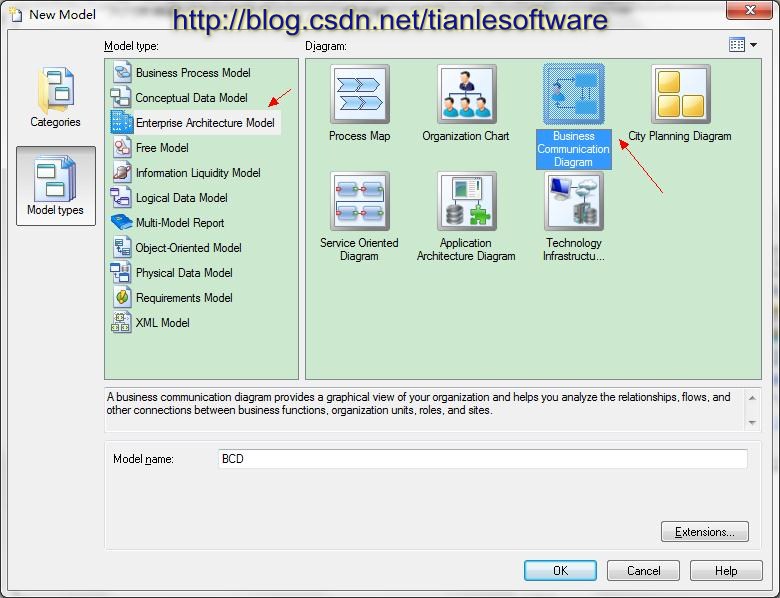Click the Logical Data Model icon

coord(121,197)
